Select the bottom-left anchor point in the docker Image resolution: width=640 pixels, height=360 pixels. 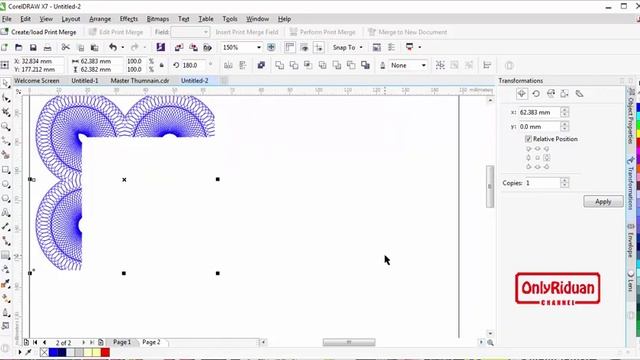click(x=529, y=167)
